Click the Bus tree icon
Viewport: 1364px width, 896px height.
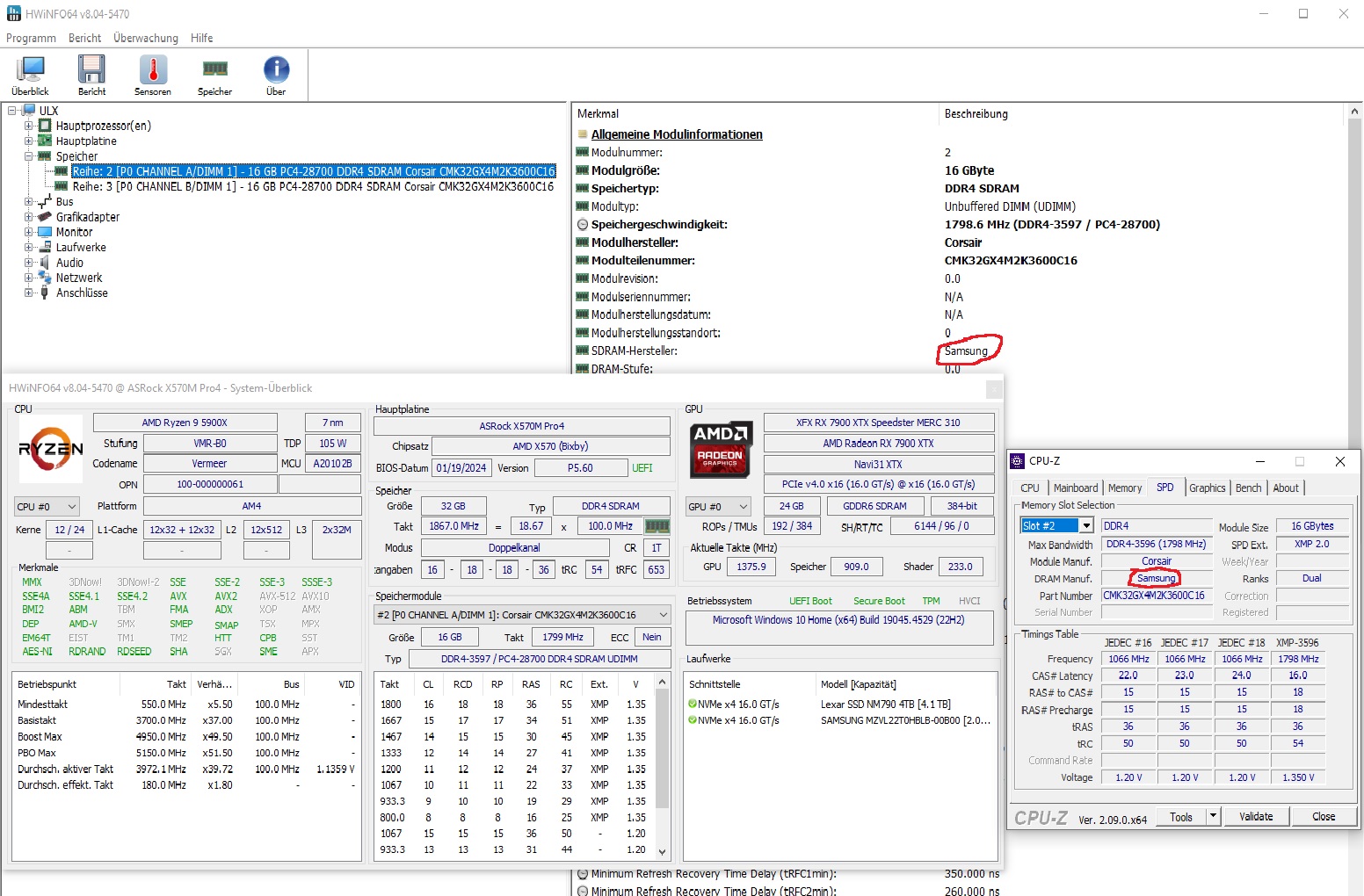click(45, 202)
